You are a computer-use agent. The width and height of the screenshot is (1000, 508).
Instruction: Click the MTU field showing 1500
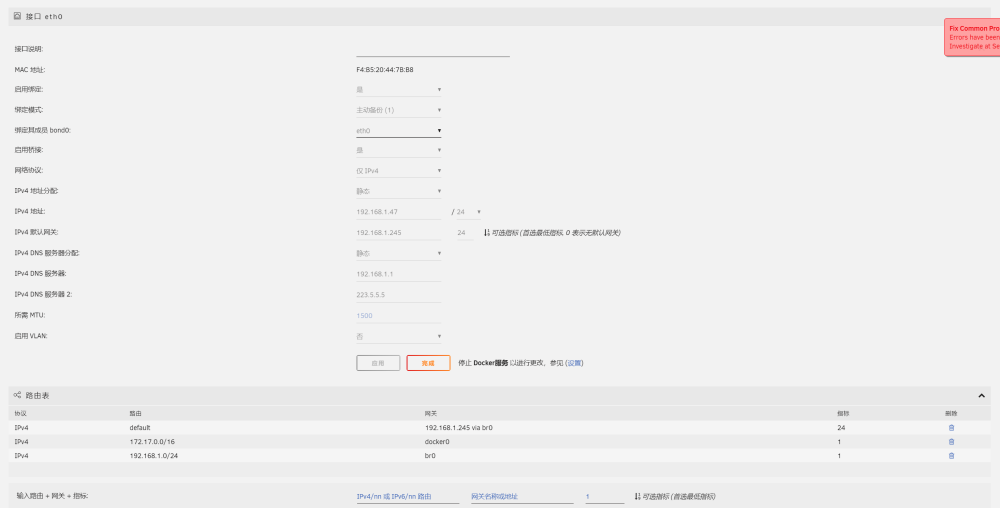pyautogui.click(x=399, y=316)
